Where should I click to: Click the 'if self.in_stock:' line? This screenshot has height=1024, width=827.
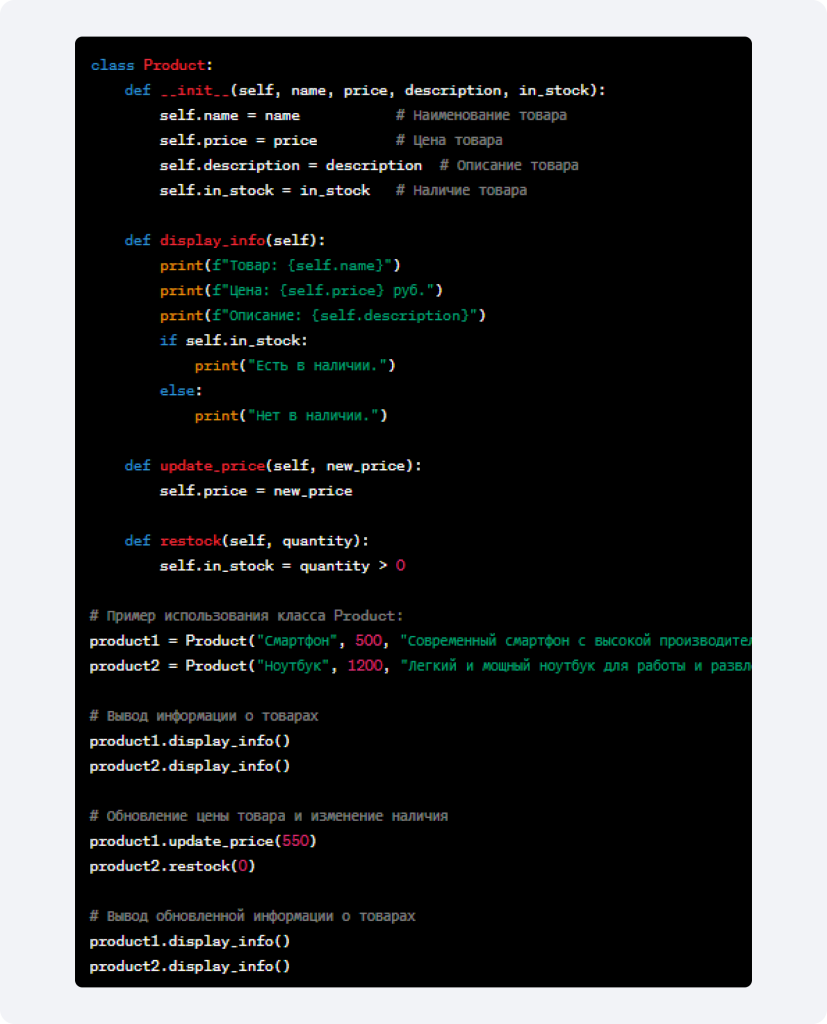(233, 341)
